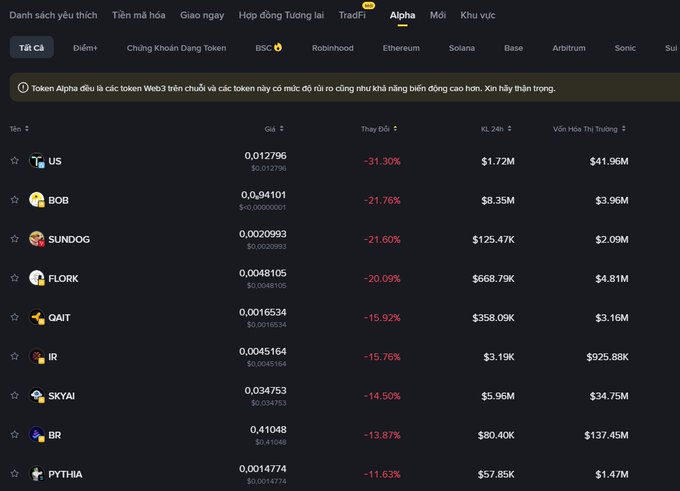Image resolution: width=680 pixels, height=491 pixels.
Task: Filter by the Sonic chain
Action: 625,48
